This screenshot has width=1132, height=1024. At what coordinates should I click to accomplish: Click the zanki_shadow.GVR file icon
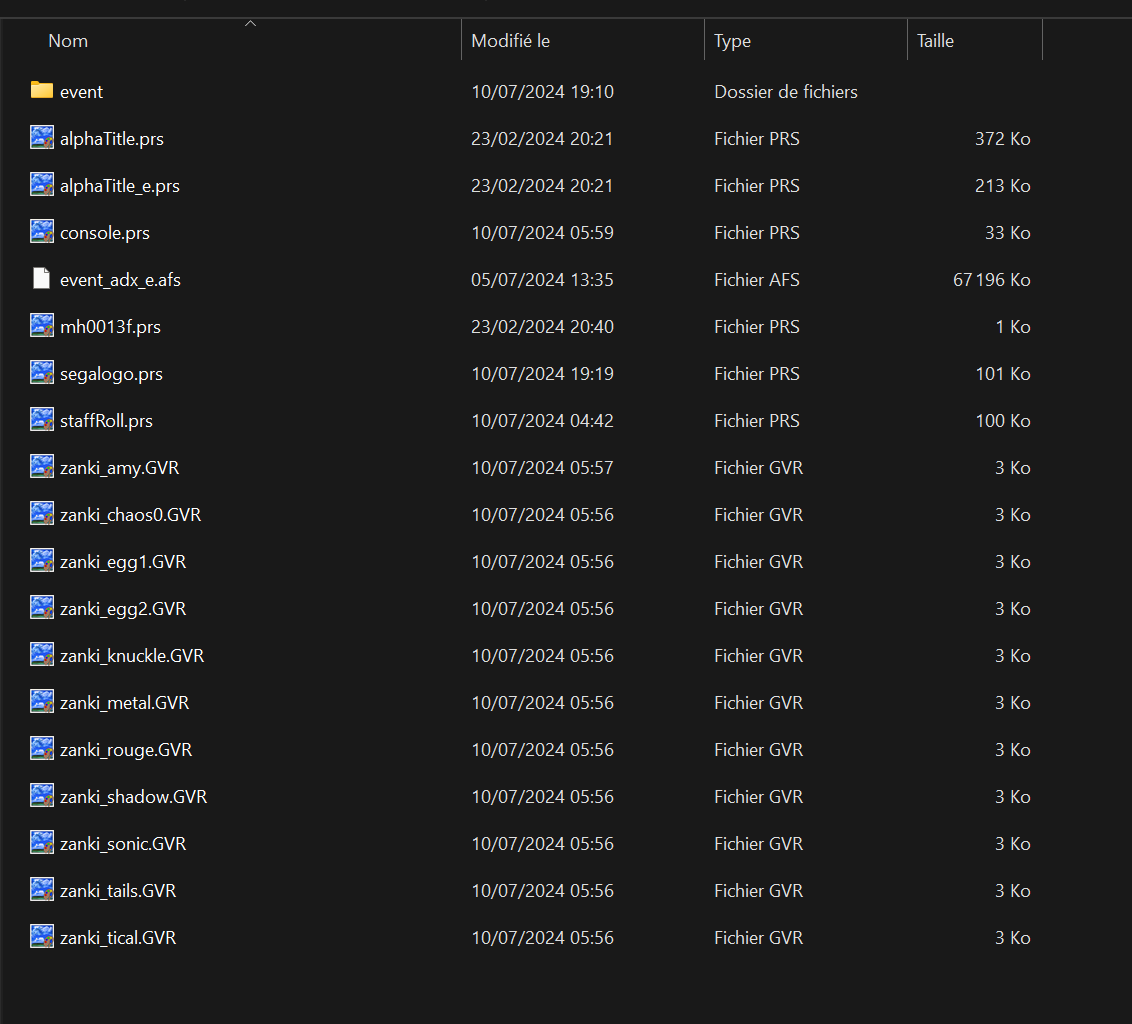coord(41,796)
